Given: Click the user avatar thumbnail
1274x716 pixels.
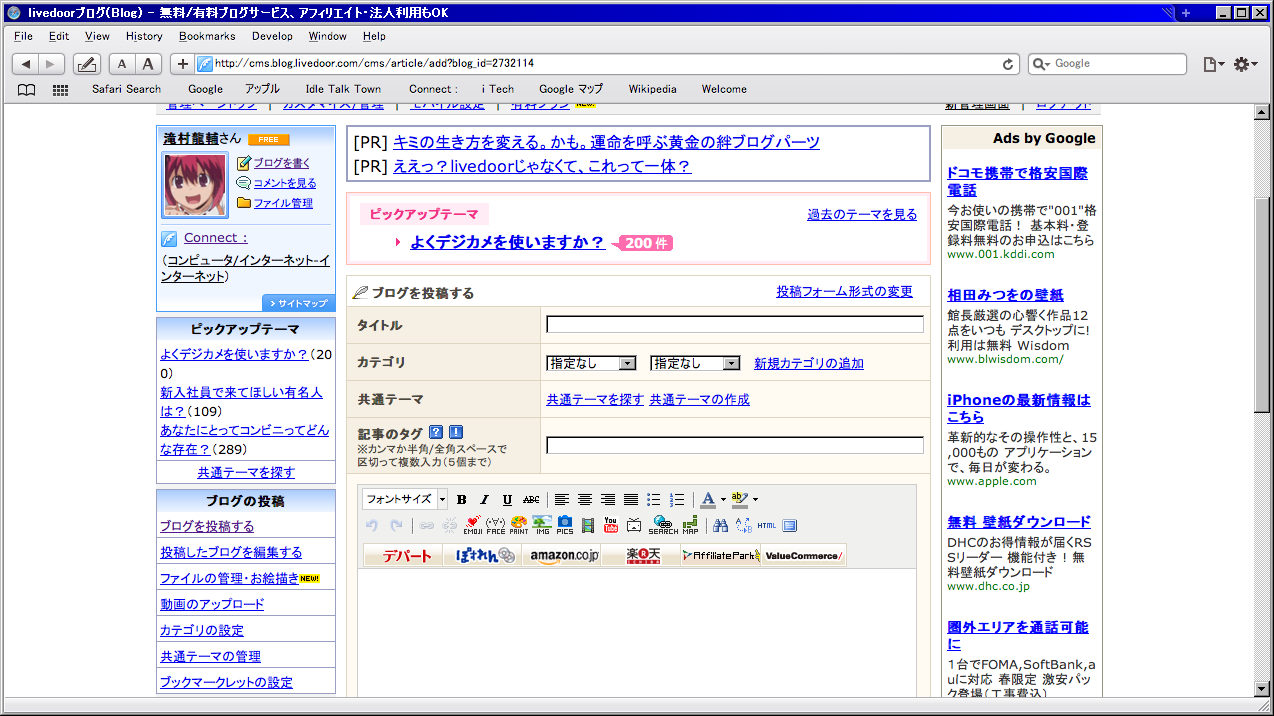Looking at the screenshot, I should click(x=195, y=184).
